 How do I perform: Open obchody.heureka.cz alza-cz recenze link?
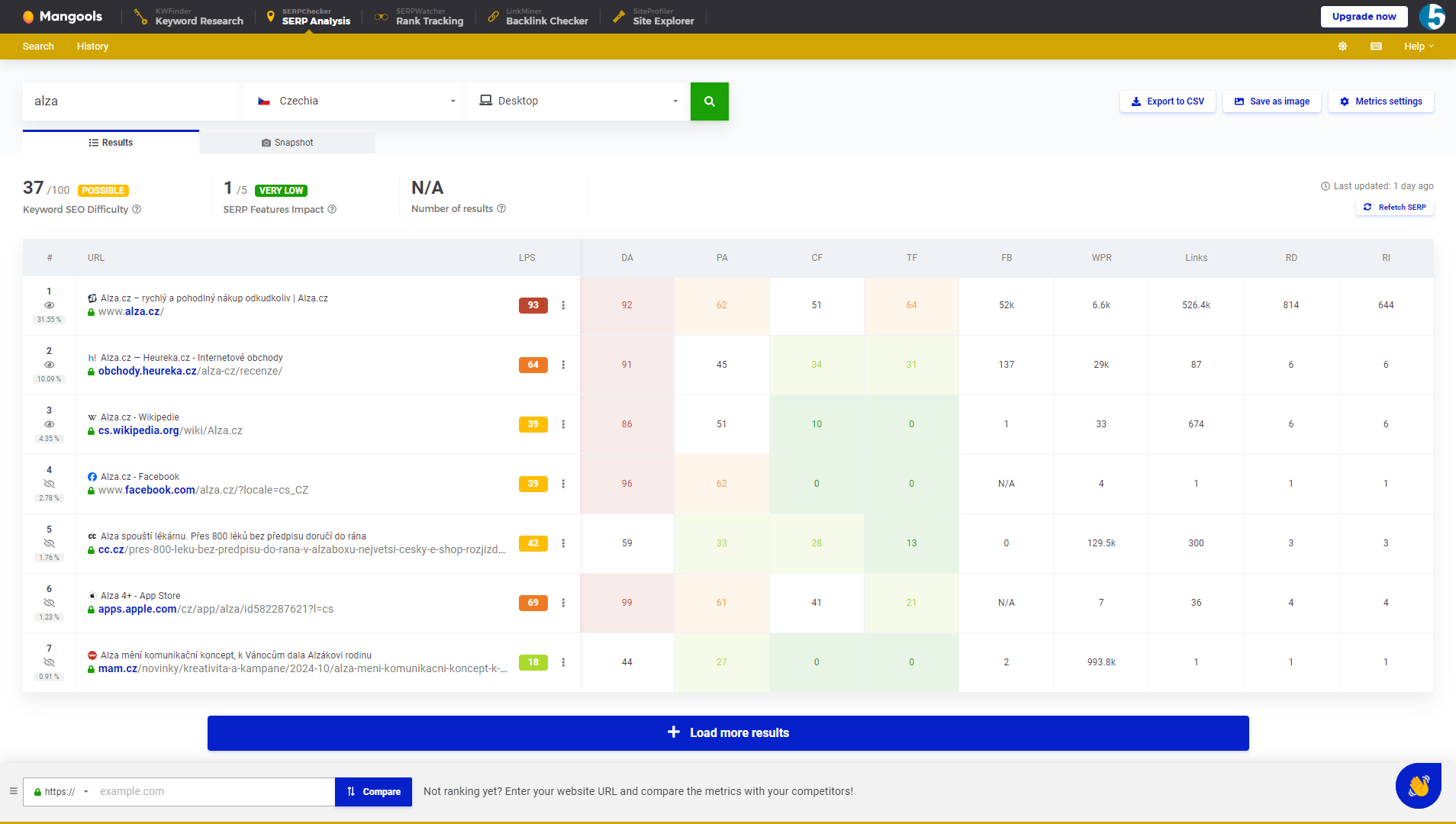pos(190,372)
